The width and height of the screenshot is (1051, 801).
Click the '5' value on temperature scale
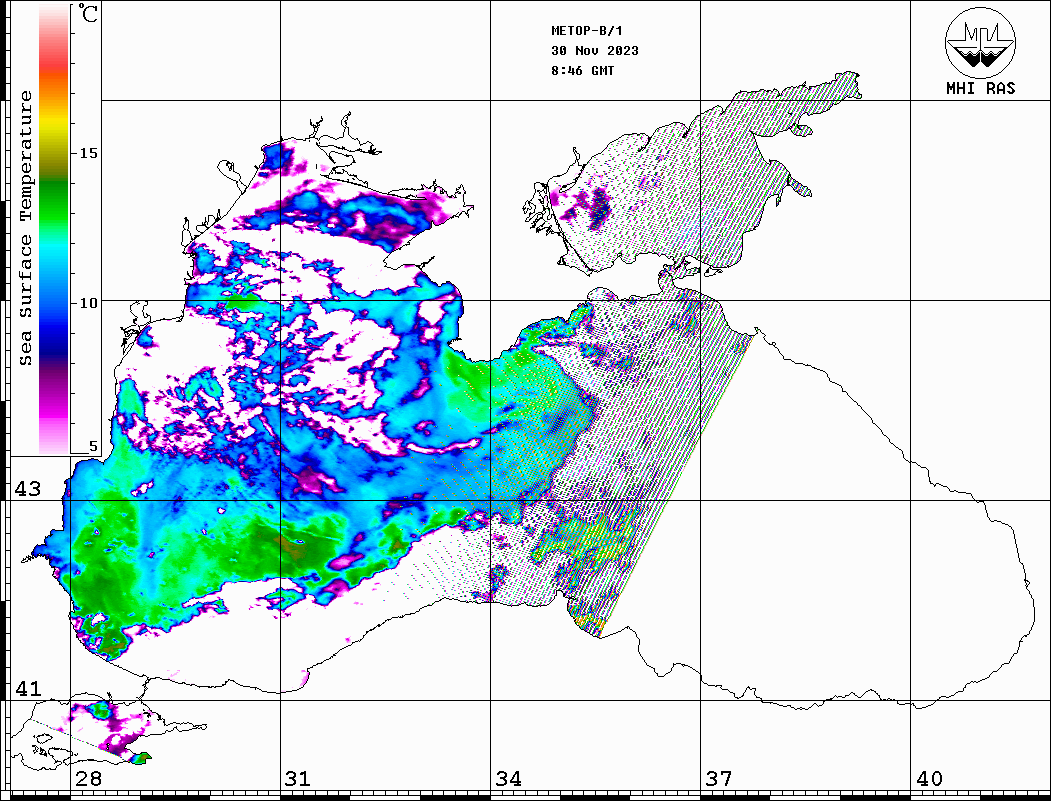pos(93,446)
